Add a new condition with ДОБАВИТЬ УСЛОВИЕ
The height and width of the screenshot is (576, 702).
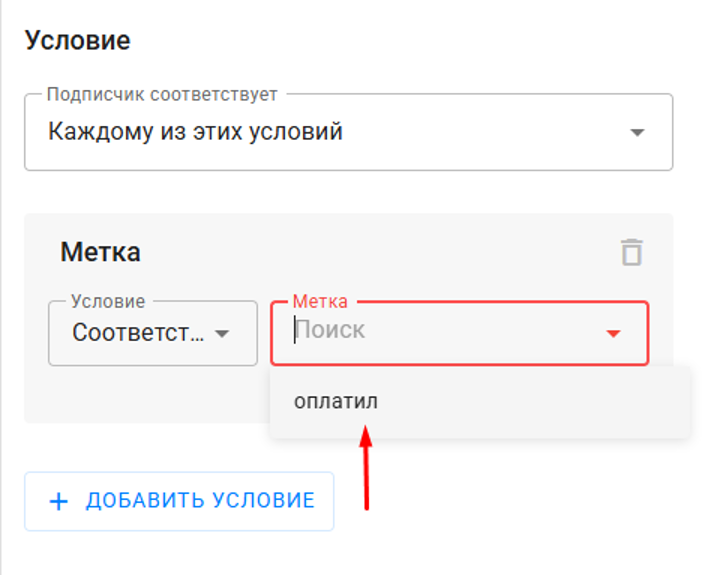coord(179,501)
